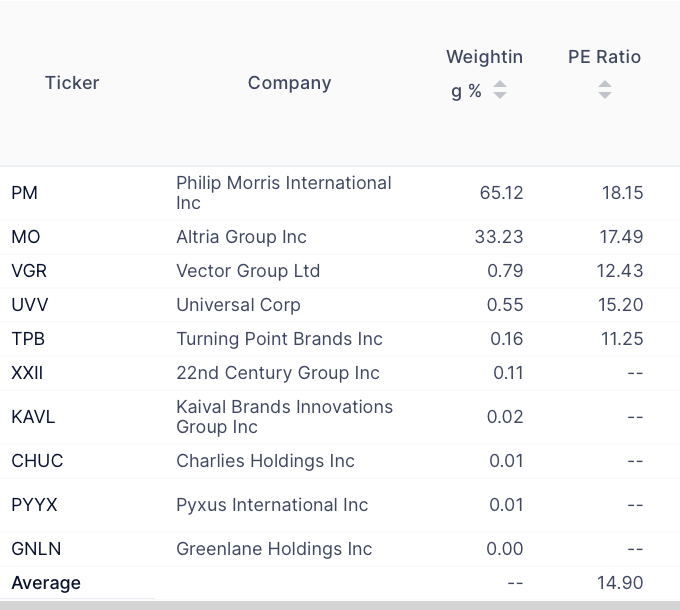Click the horizontal scrollbar at bottom
The image size is (680, 610).
(340, 605)
